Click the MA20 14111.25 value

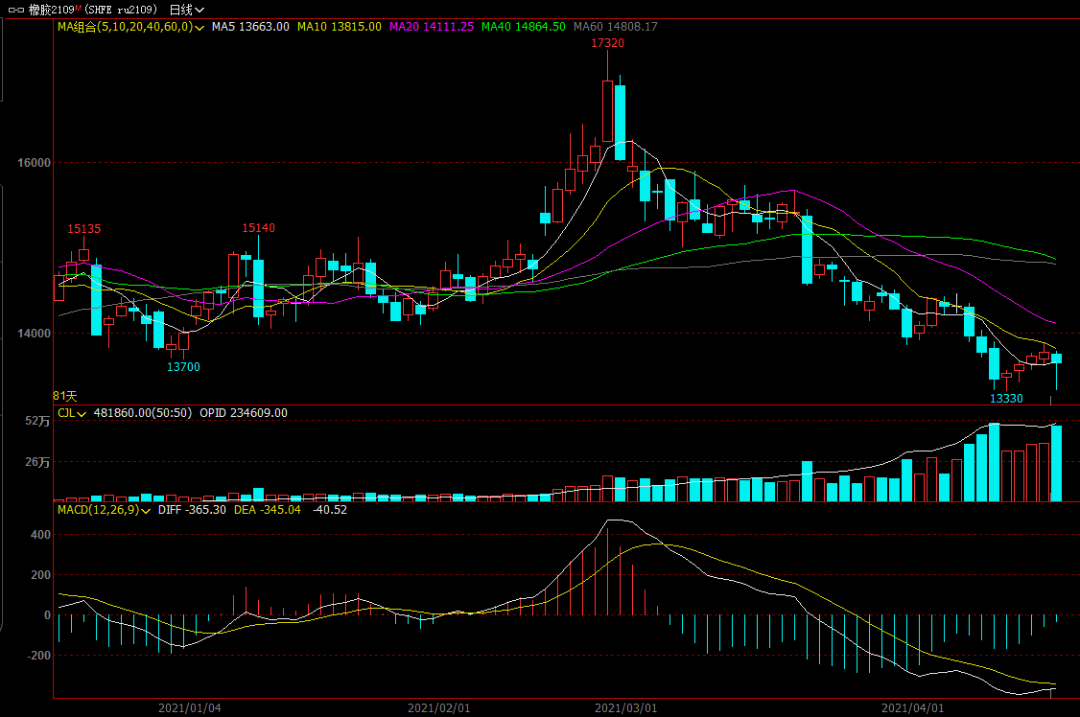[431, 27]
